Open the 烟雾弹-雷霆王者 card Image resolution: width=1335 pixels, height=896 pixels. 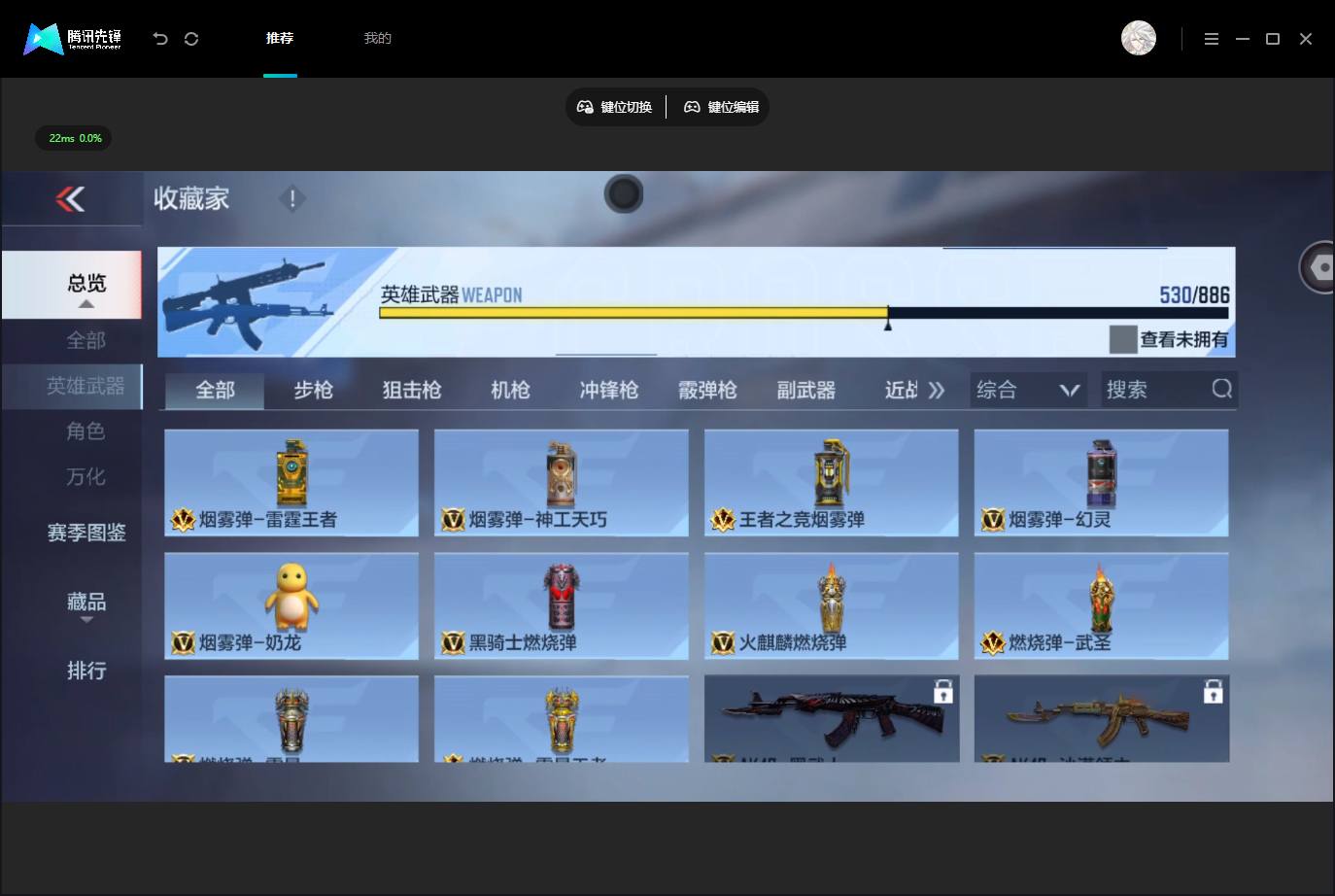click(291, 483)
